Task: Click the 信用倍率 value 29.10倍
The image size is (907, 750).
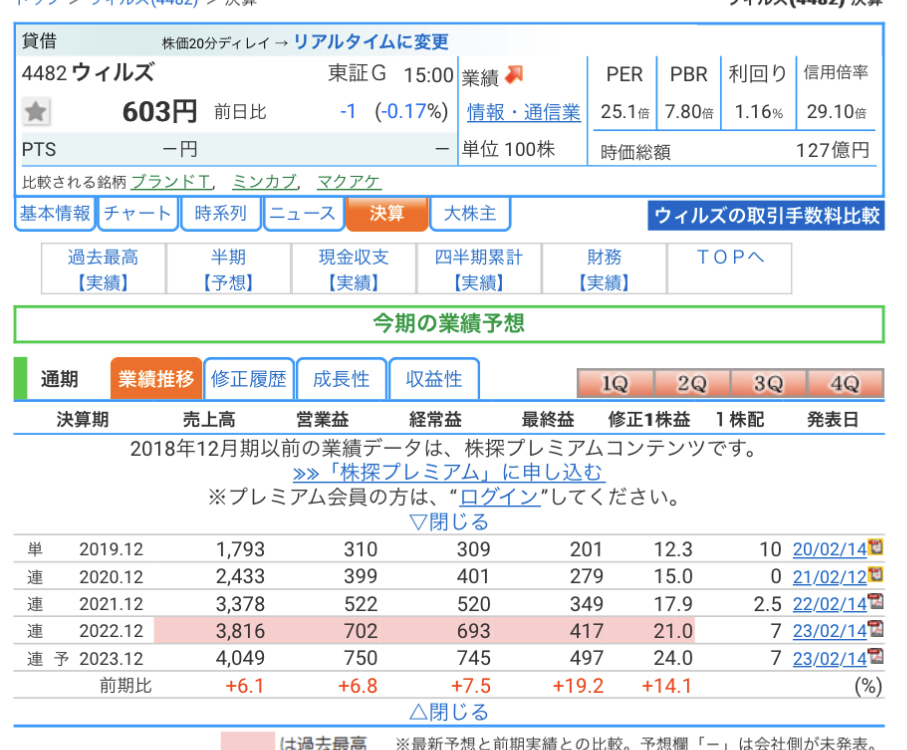Action: click(x=836, y=112)
